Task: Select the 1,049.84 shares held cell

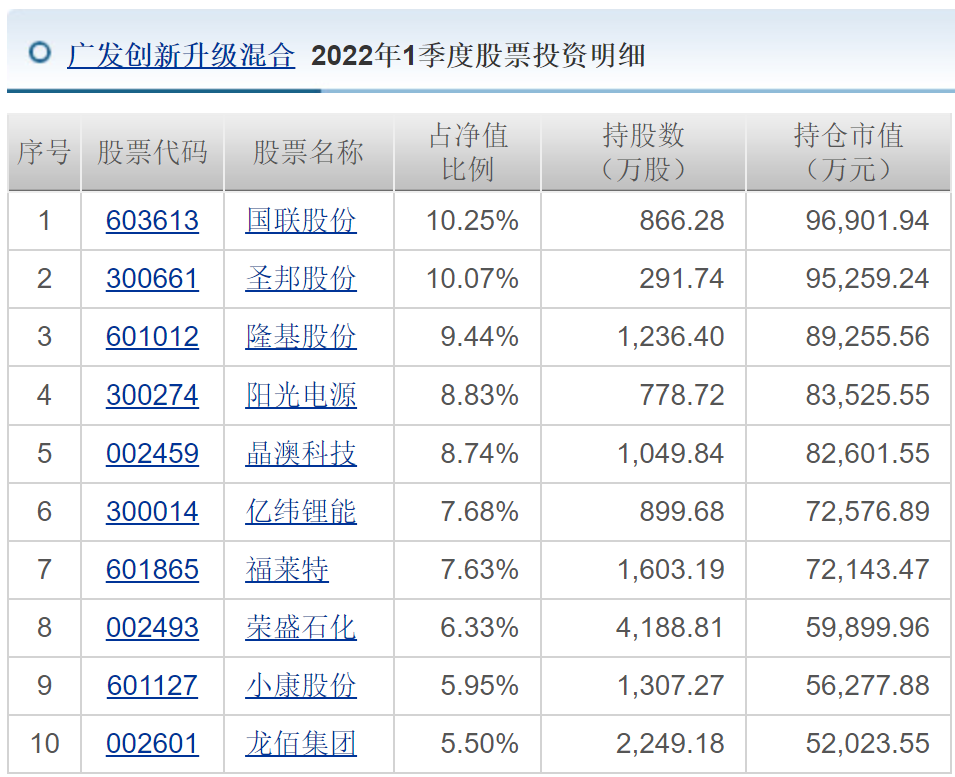Action: pos(643,454)
